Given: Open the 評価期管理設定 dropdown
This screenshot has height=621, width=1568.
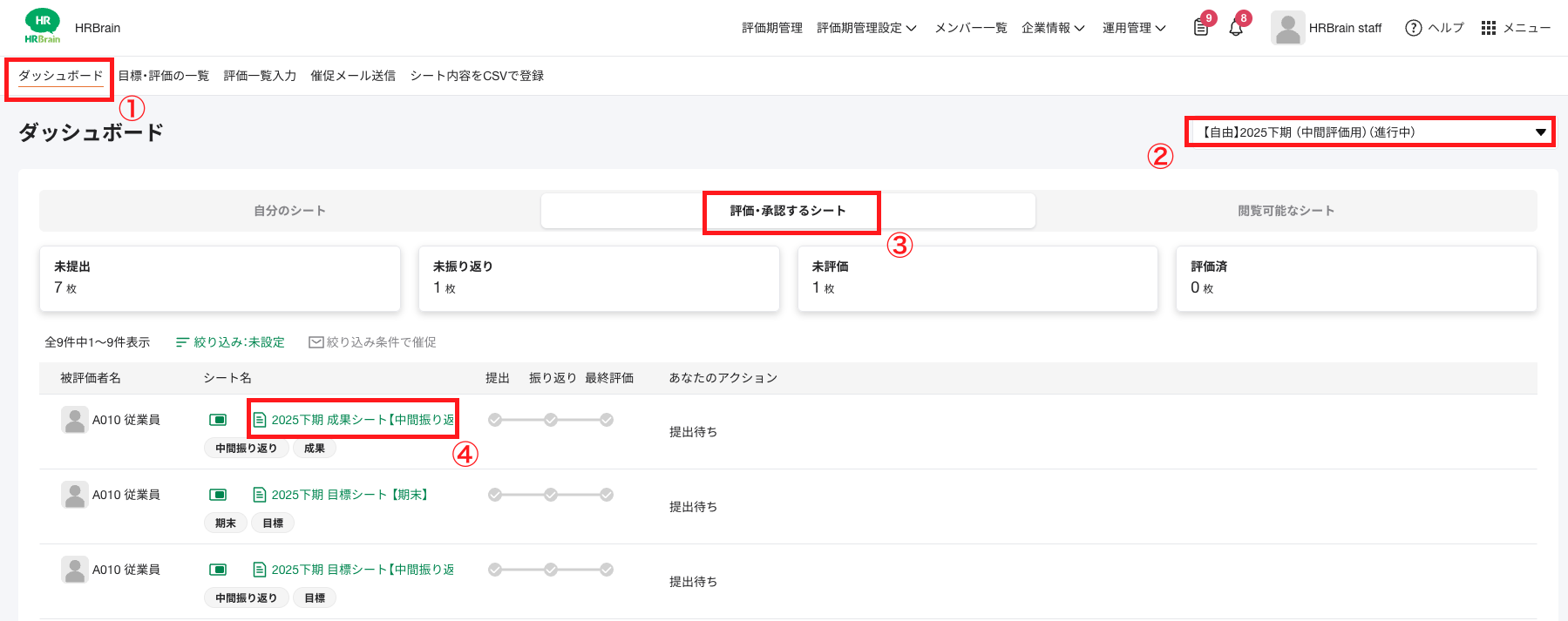Looking at the screenshot, I should [x=866, y=28].
